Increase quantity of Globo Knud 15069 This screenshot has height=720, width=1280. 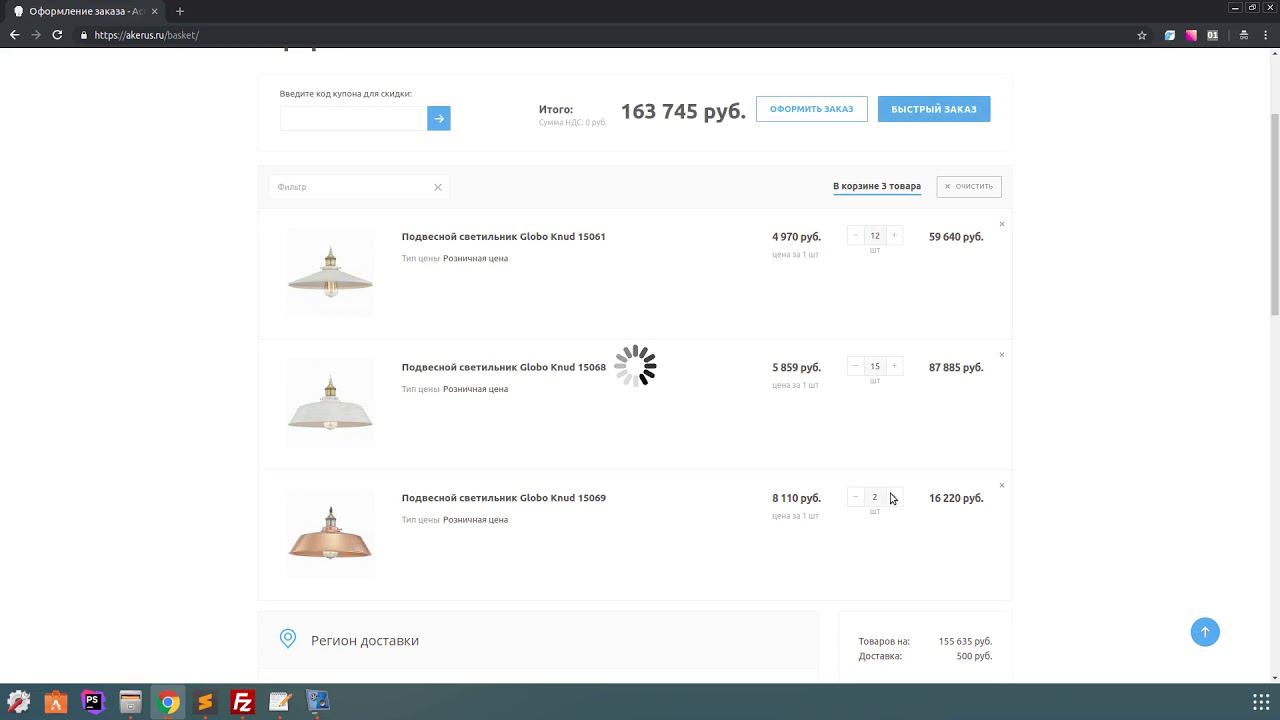tap(894, 497)
